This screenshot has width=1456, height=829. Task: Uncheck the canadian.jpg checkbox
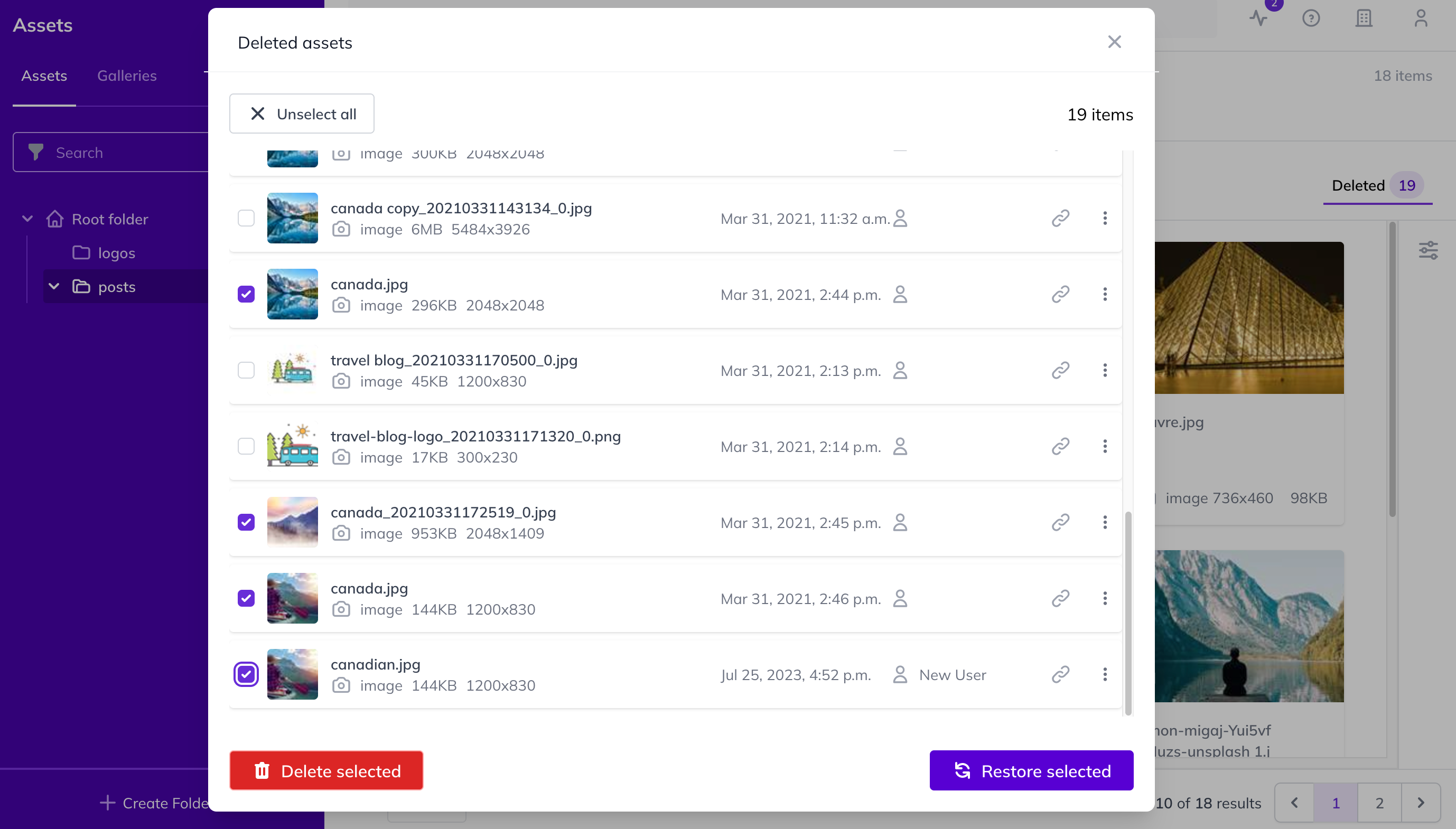(246, 674)
